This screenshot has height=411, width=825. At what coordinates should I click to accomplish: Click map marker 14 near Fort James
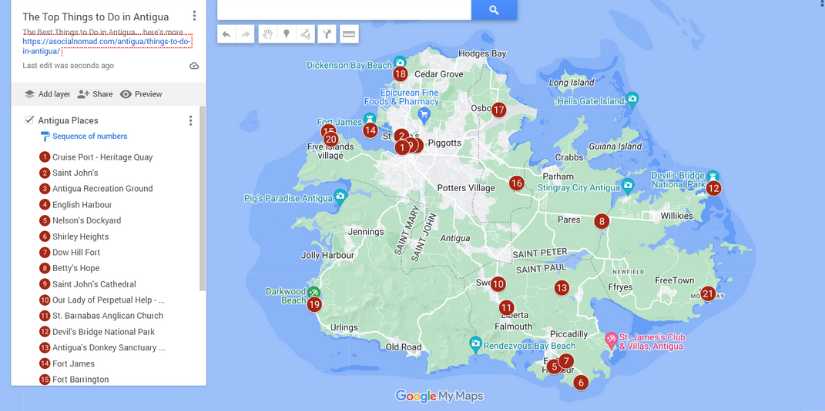click(370, 130)
